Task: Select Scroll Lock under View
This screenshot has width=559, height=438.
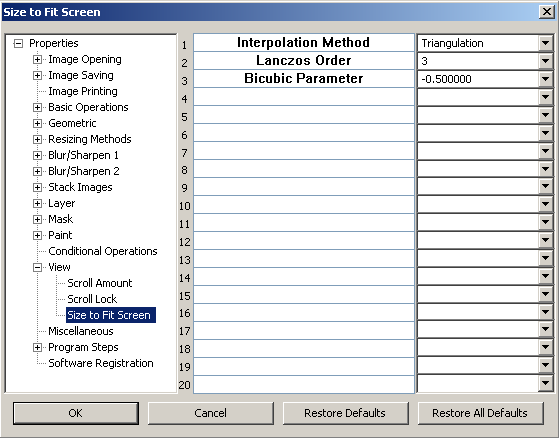Action: tap(92, 299)
